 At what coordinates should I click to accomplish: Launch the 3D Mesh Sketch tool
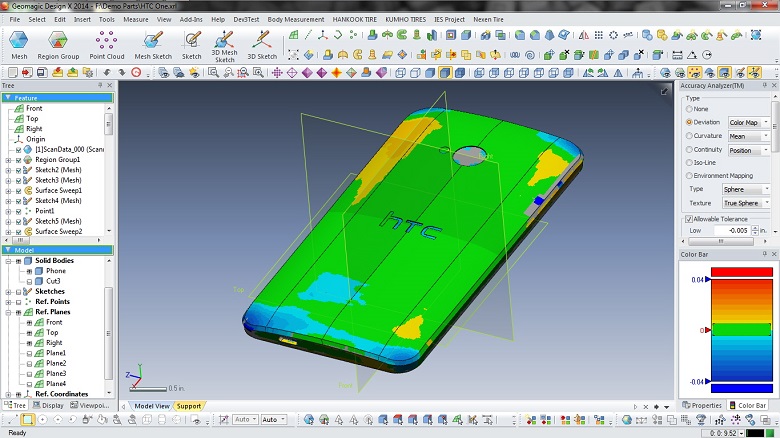(224, 43)
